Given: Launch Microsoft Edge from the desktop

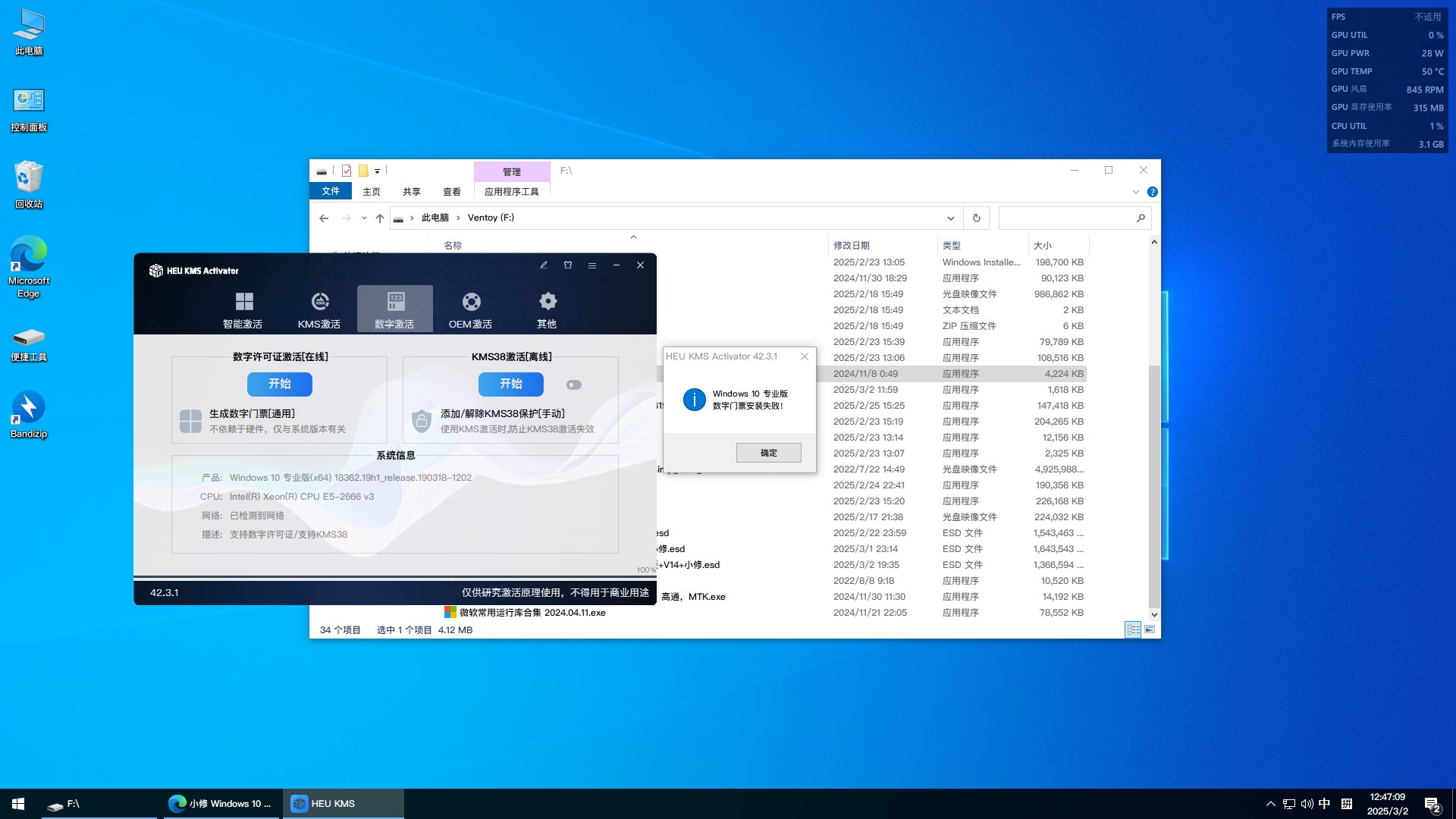Looking at the screenshot, I should 29,267.
